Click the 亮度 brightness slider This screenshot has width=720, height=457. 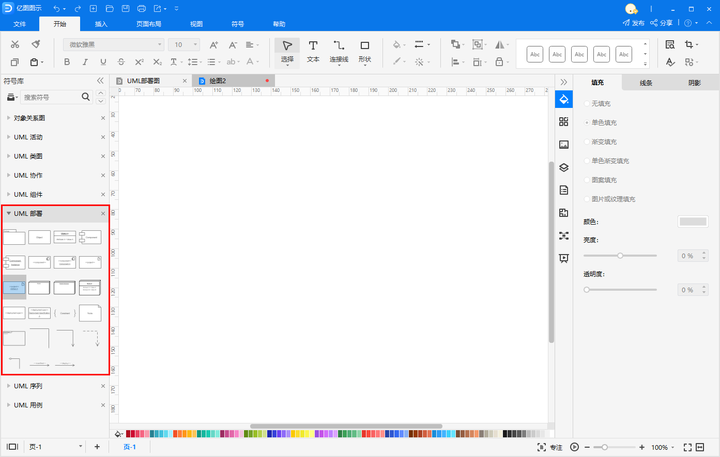(x=620, y=256)
